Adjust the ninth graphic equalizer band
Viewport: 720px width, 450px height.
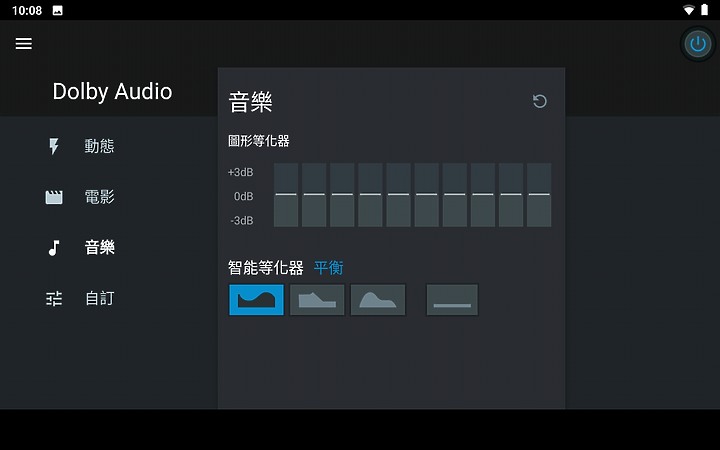[511, 195]
